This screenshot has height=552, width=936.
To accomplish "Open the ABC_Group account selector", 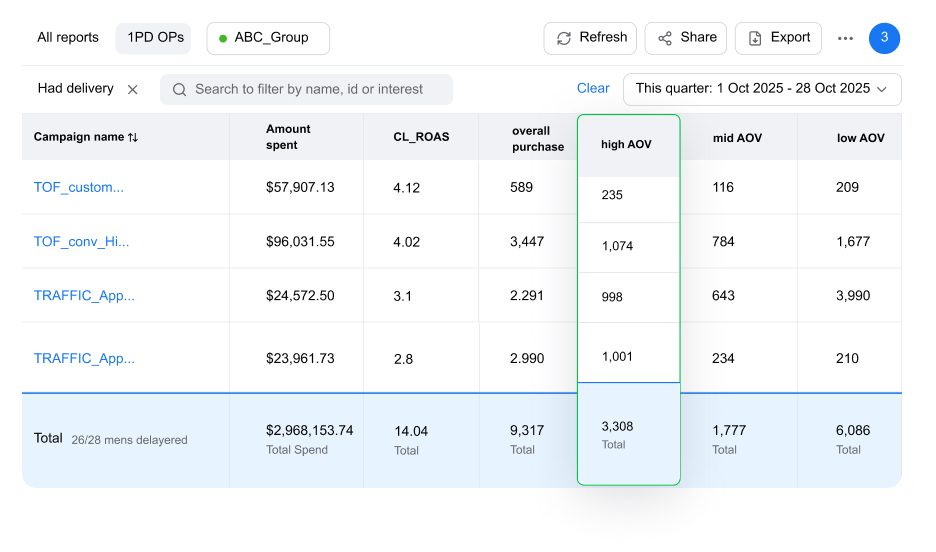I will [268, 38].
